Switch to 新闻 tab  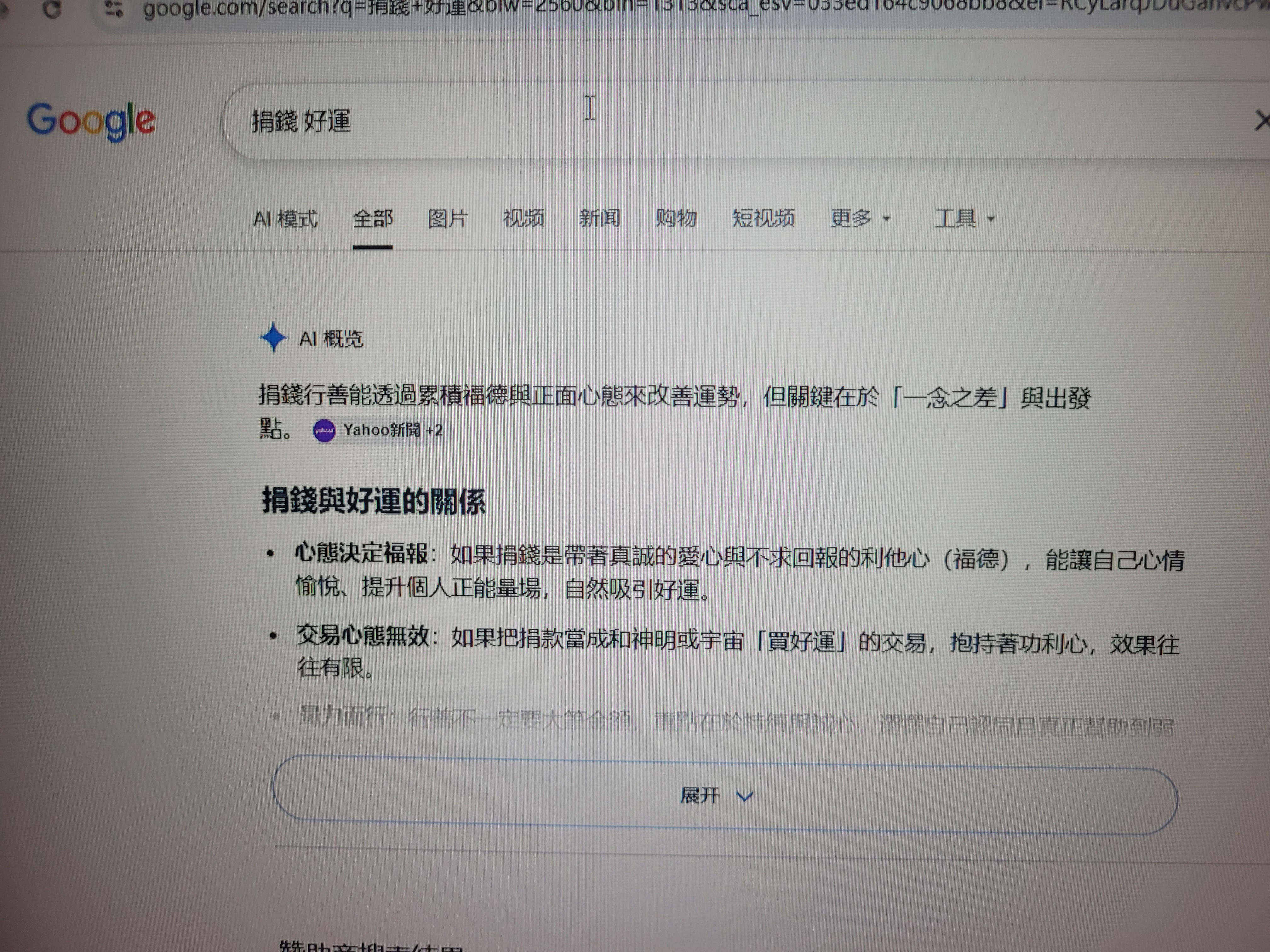(x=599, y=218)
